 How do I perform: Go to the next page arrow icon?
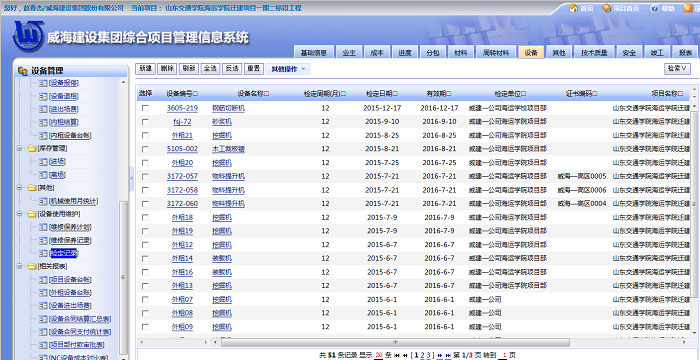(x=440, y=356)
